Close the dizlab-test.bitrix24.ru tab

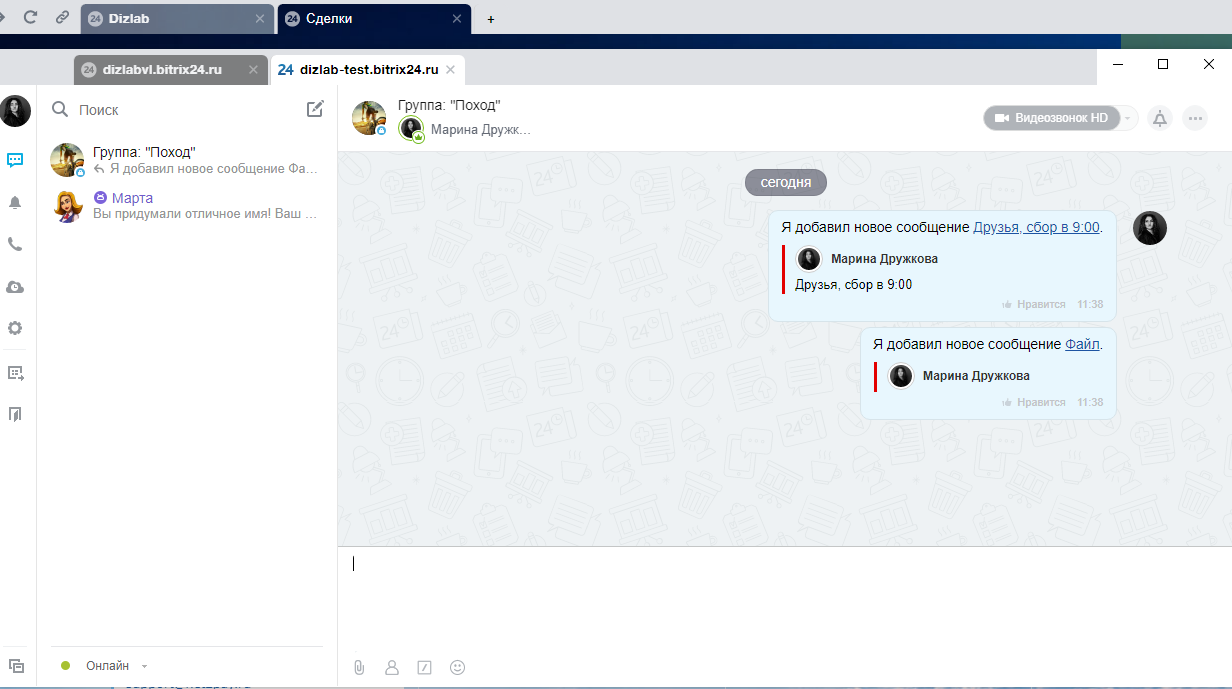click(x=450, y=70)
